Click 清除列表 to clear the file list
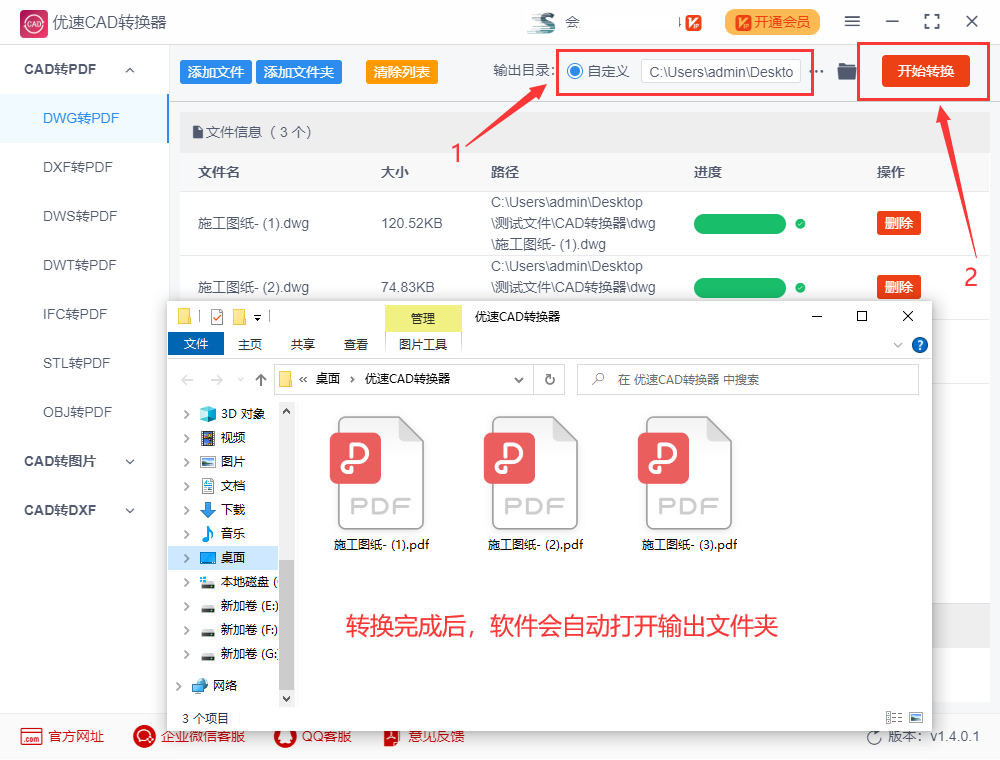 tap(401, 71)
